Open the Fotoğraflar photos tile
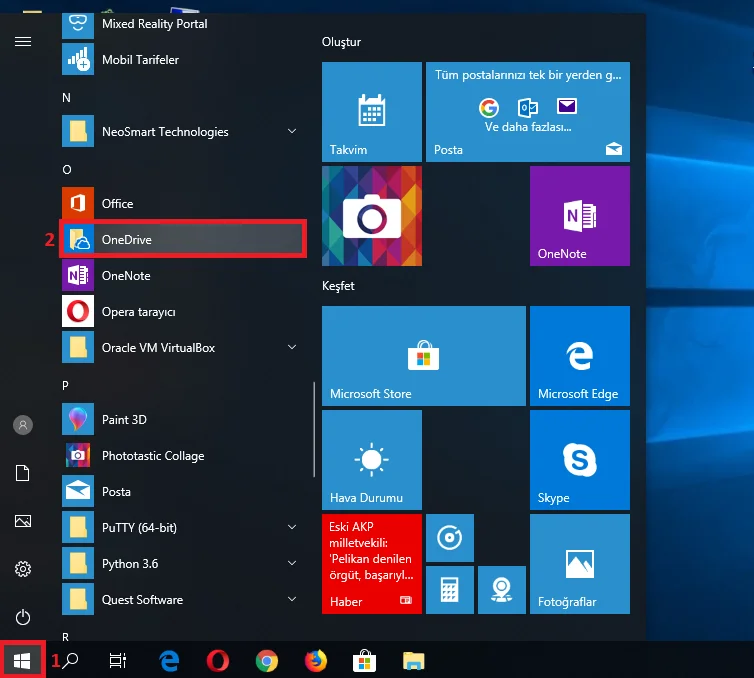Image resolution: width=754 pixels, height=678 pixels. [579, 564]
